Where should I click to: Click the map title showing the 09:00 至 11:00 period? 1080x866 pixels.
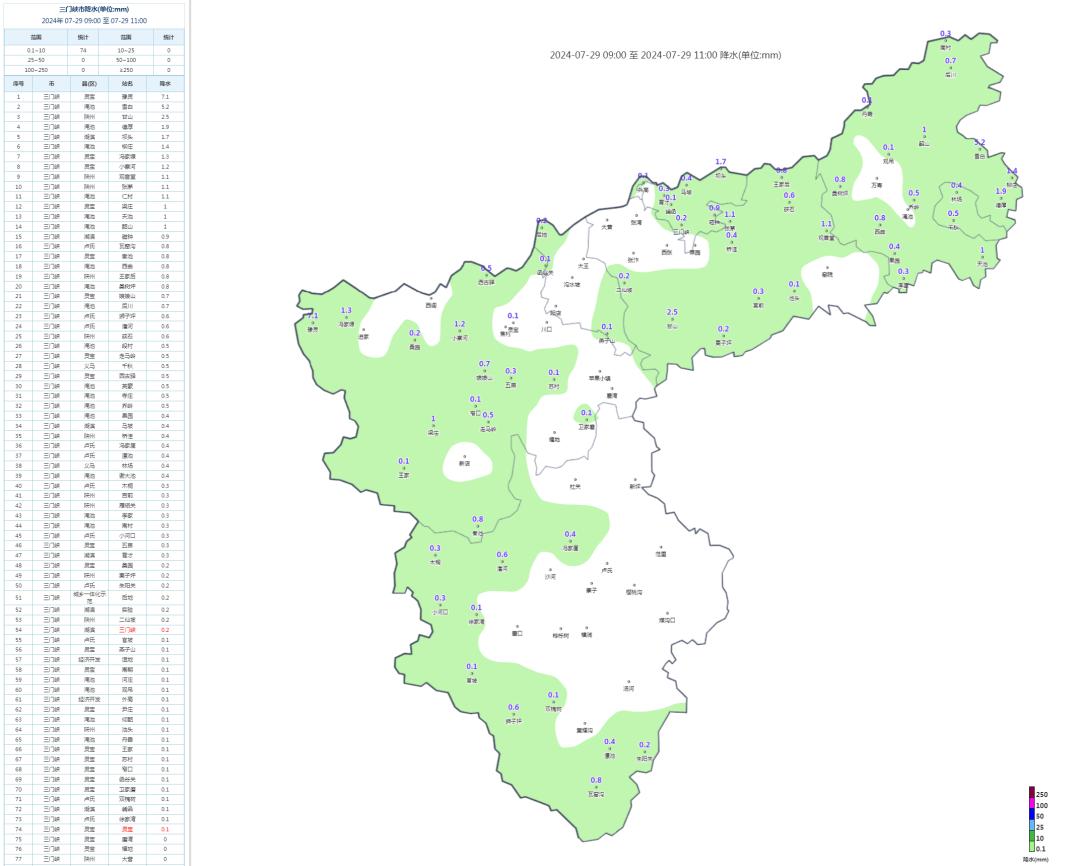(665, 55)
